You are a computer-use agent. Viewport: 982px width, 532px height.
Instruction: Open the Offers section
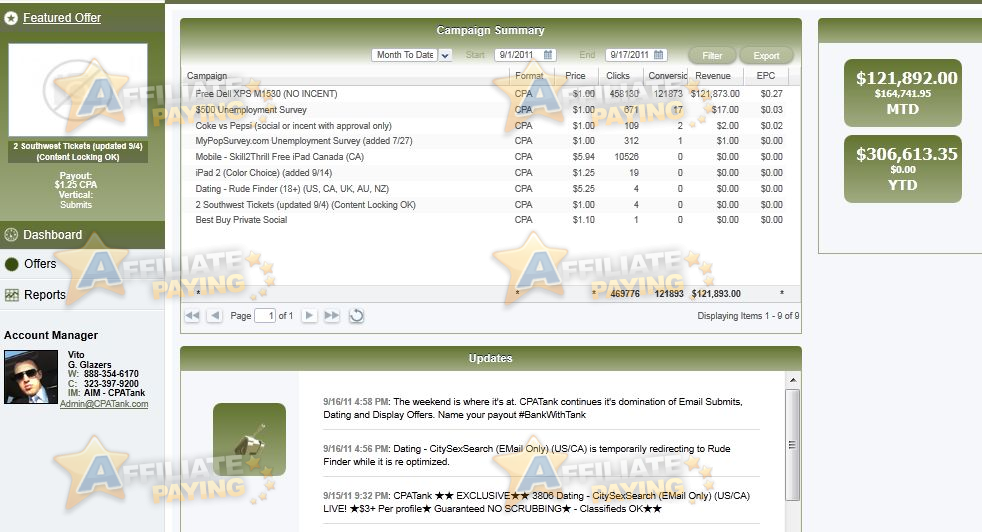point(40,264)
